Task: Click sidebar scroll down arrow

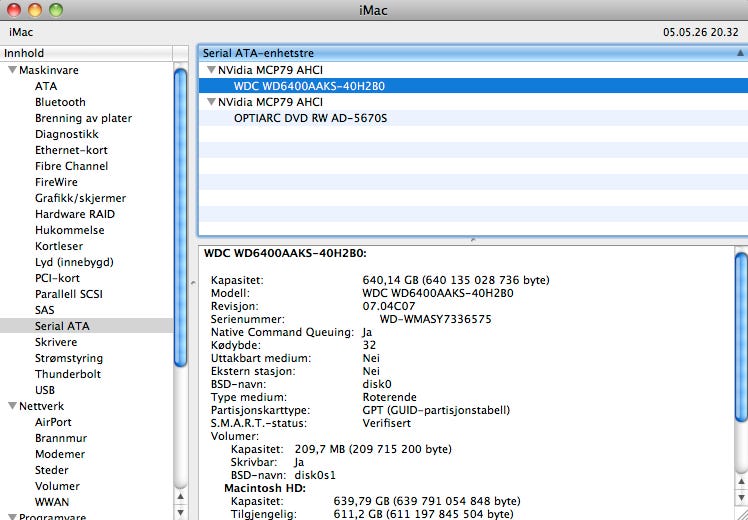Action: pyautogui.click(x=180, y=513)
